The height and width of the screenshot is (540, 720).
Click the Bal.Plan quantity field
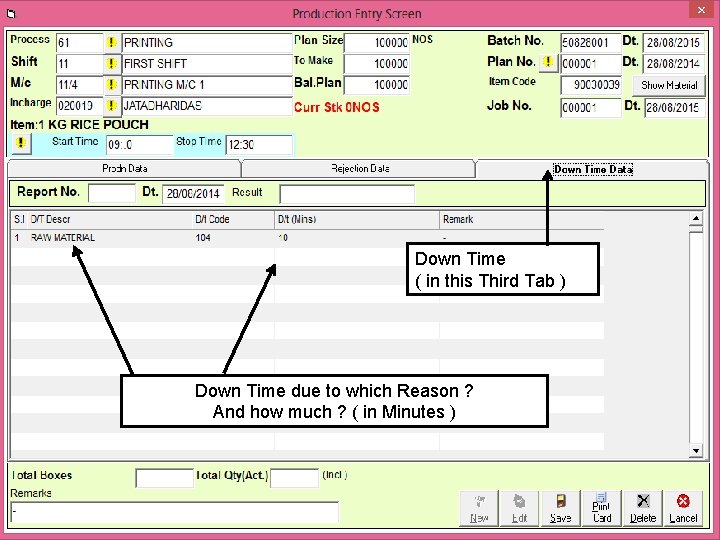377,84
